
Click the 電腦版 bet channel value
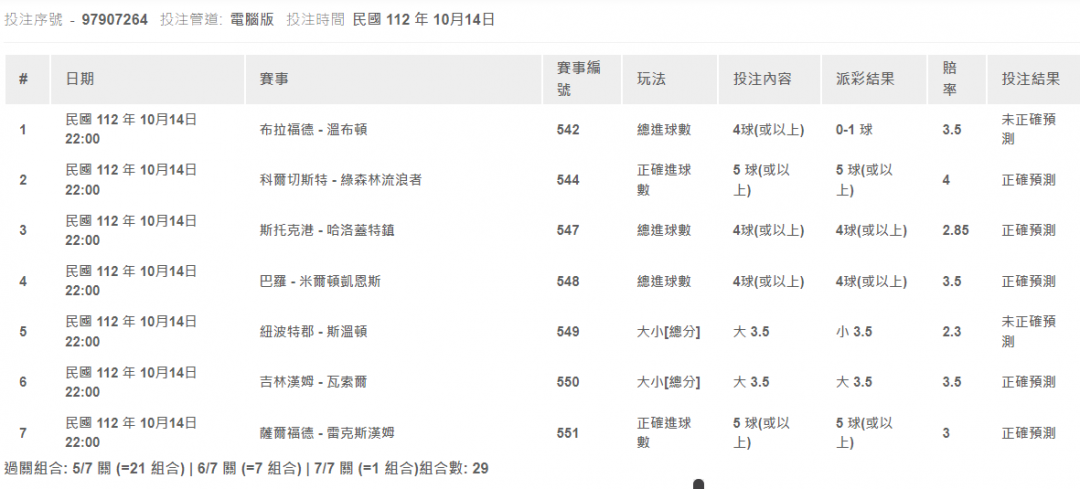pos(251,20)
